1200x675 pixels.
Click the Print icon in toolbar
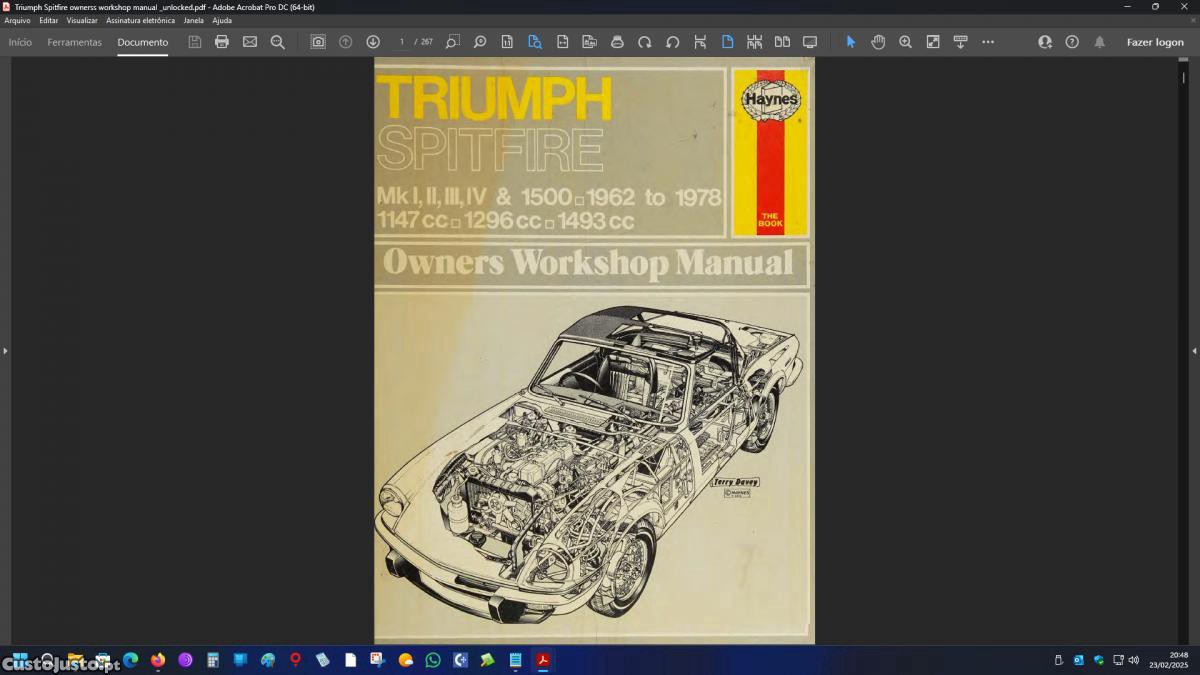click(222, 42)
